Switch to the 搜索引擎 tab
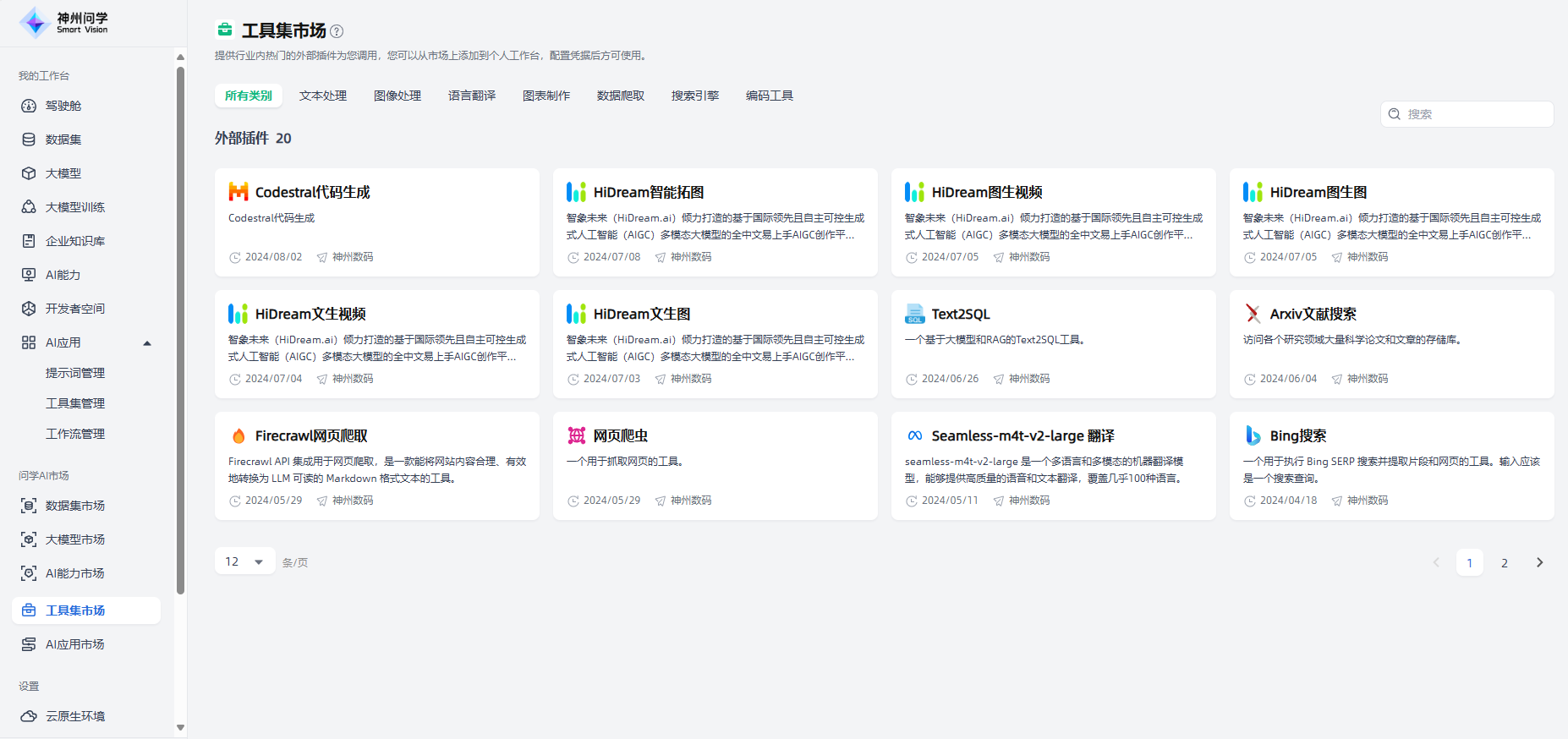This screenshot has height=739, width=1568. pos(695,96)
